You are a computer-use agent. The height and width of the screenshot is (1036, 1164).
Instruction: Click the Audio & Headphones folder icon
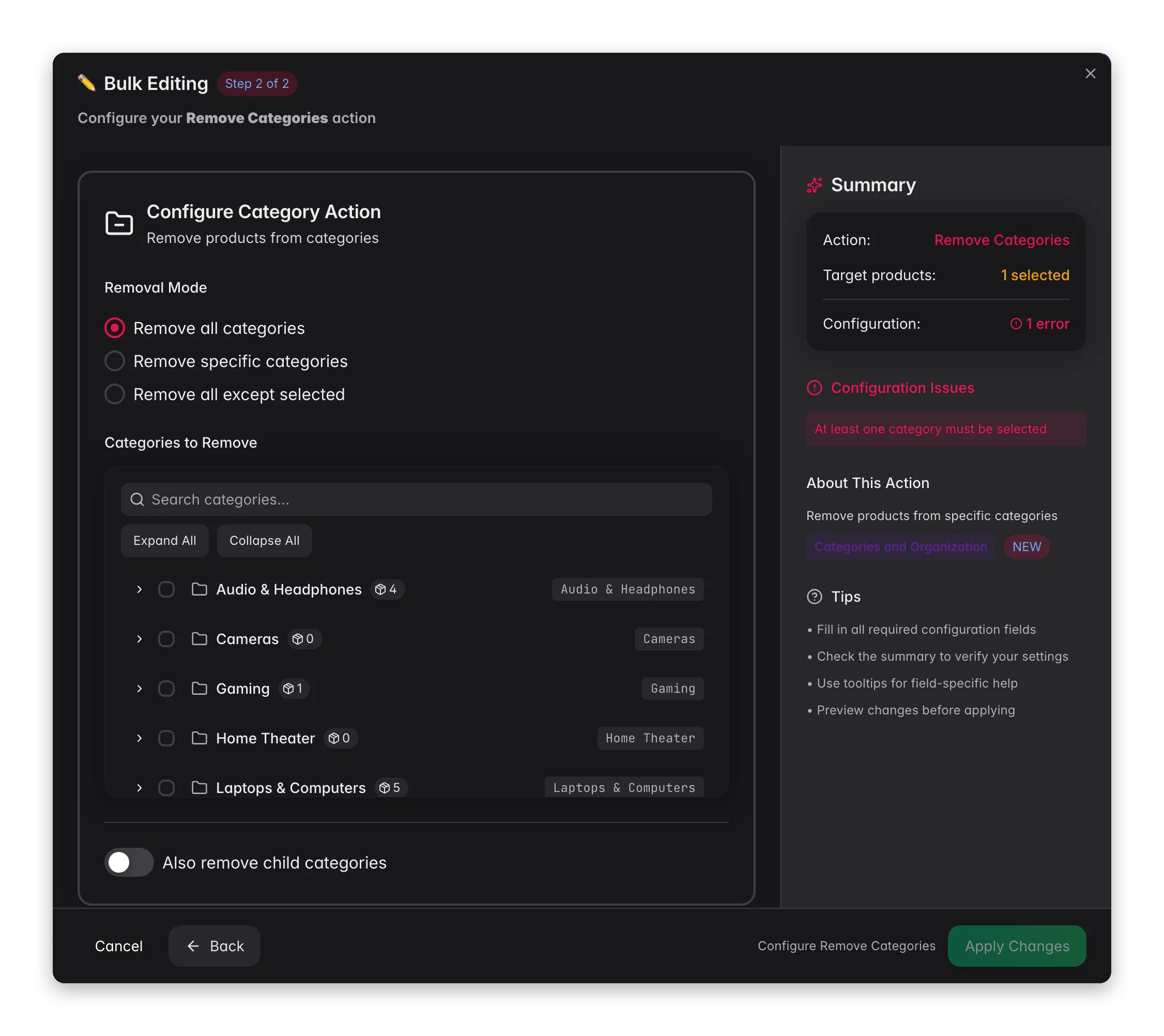coord(200,589)
